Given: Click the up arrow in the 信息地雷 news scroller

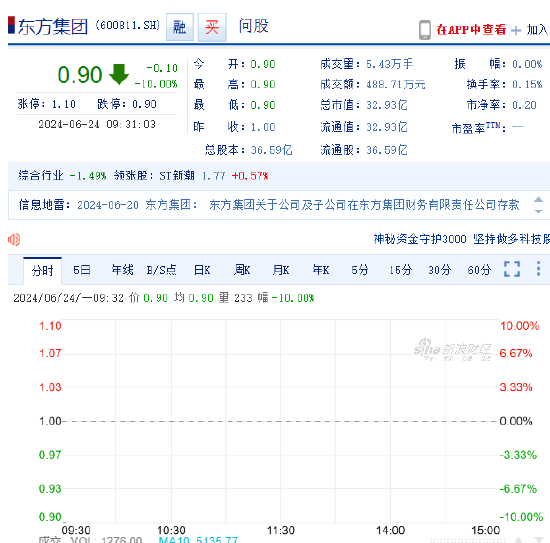Looking at the screenshot, I should pyautogui.click(x=538, y=199).
